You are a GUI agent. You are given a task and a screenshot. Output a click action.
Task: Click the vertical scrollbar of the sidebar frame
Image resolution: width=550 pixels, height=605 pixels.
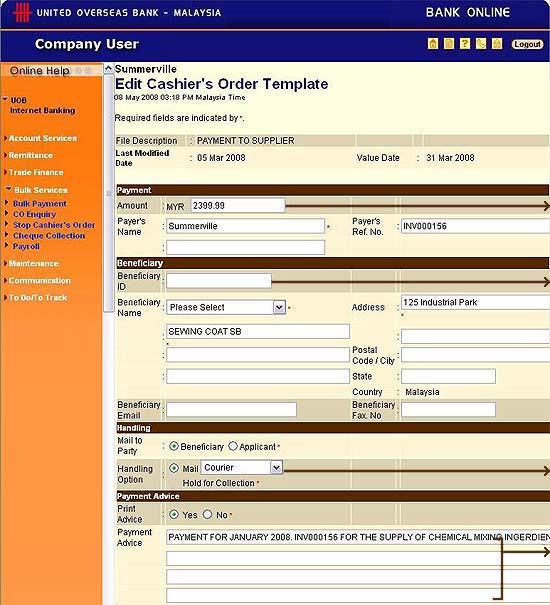point(108,193)
